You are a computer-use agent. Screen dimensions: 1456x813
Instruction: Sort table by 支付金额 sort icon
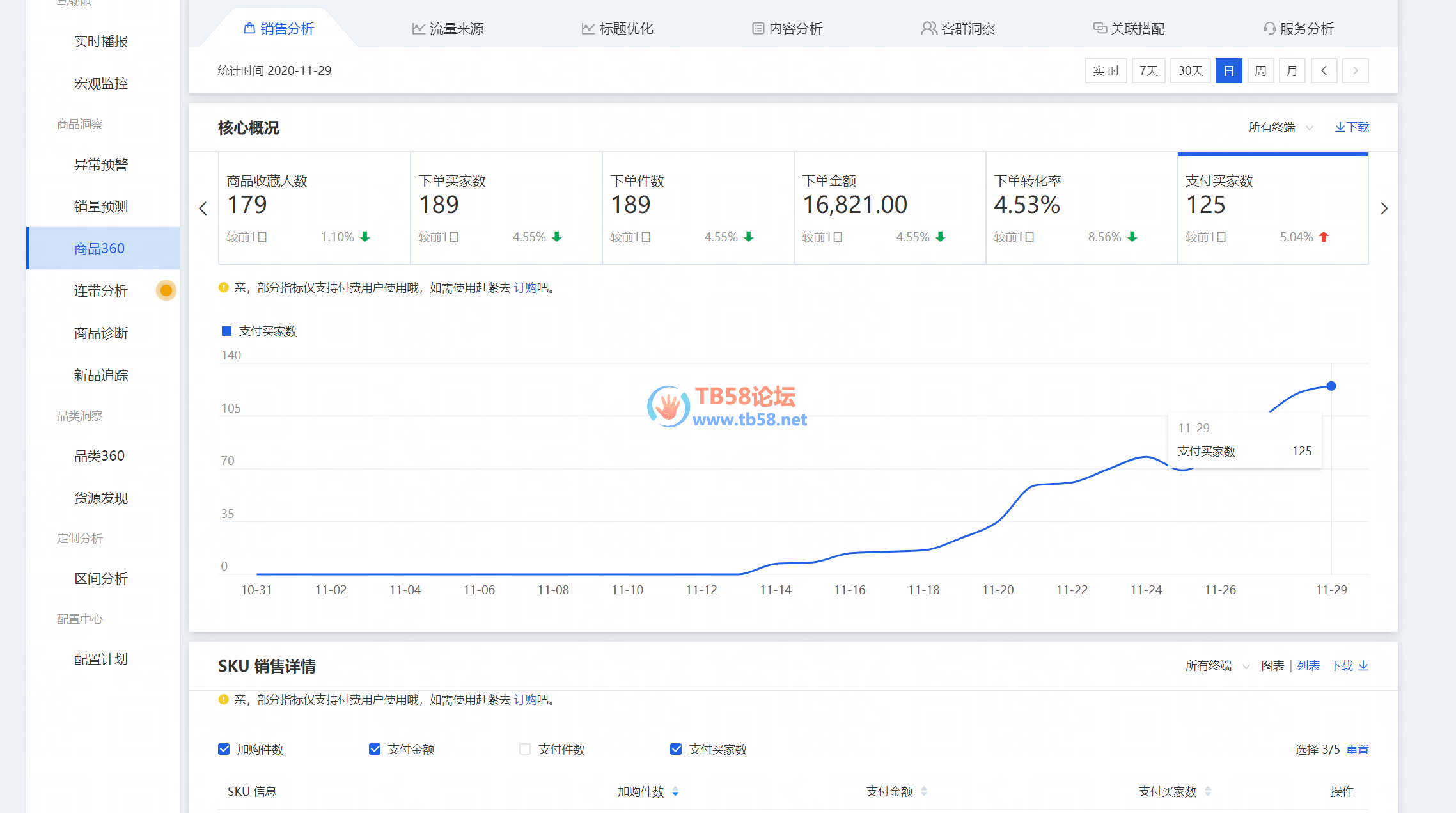[x=924, y=792]
